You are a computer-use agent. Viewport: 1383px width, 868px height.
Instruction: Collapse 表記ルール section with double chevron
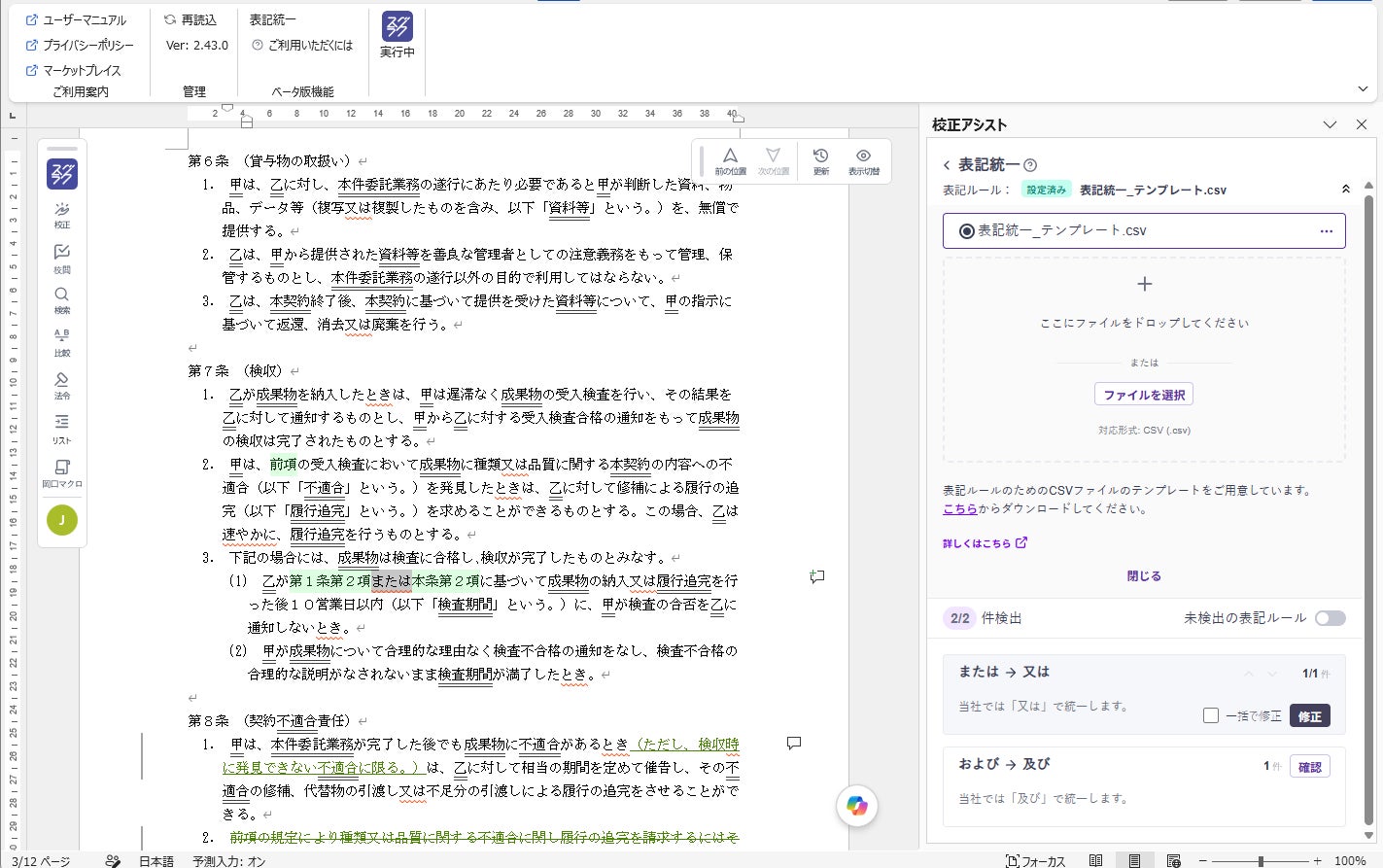[x=1345, y=190]
